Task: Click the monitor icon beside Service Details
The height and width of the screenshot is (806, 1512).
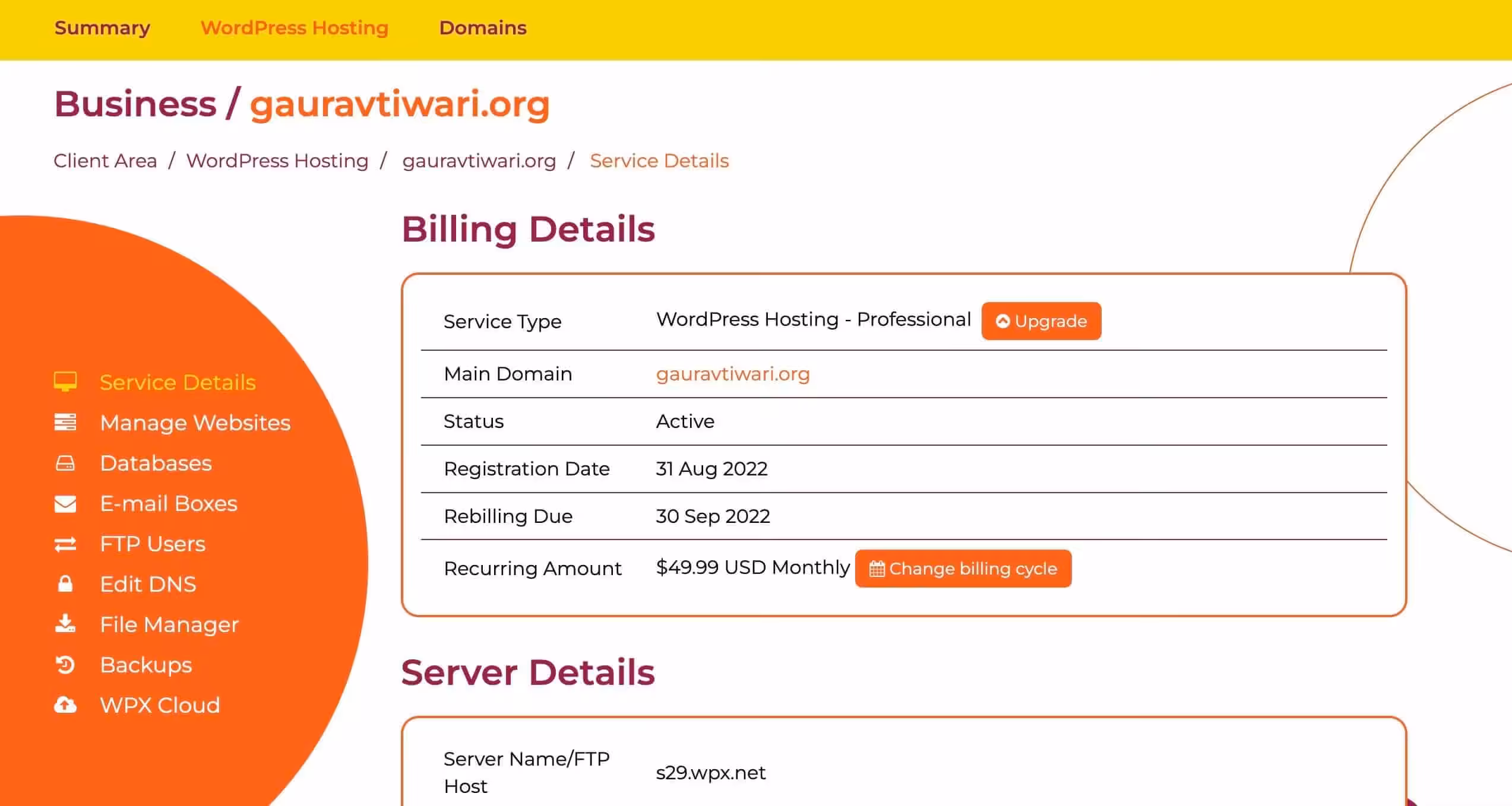Action: (x=65, y=382)
